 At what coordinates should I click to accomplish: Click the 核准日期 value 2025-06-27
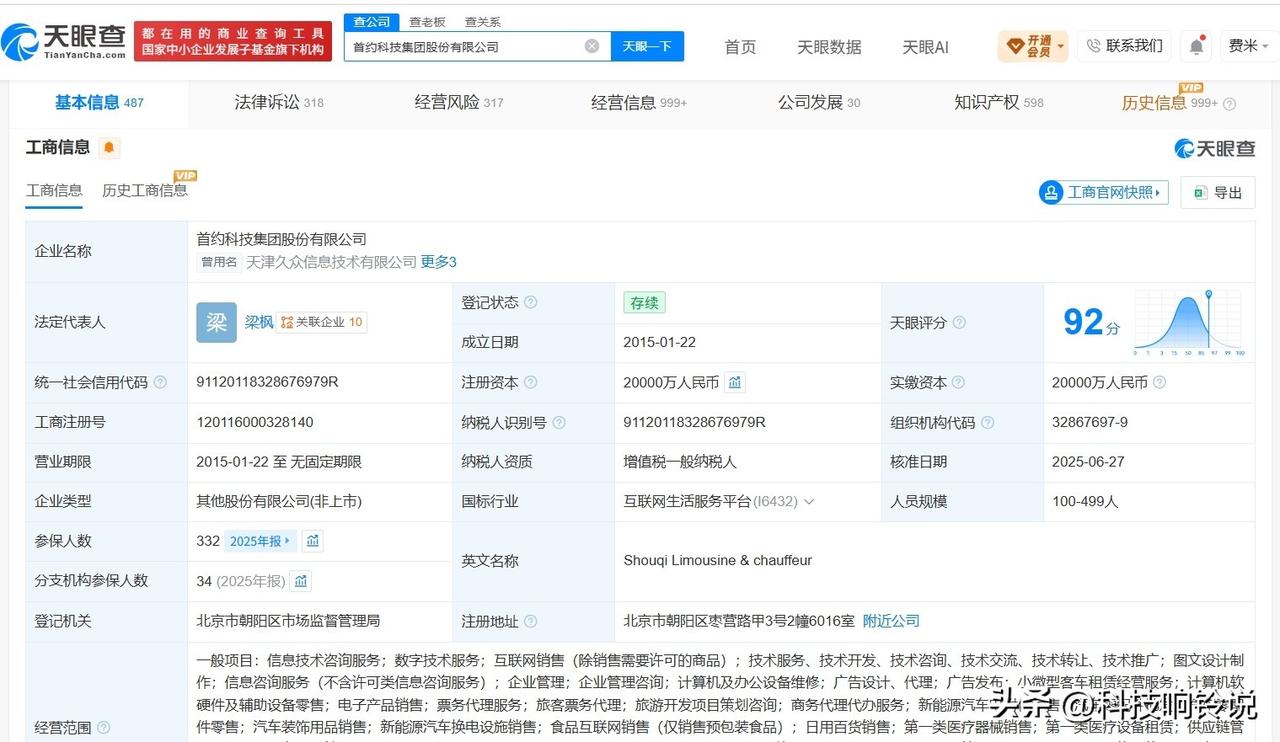(x=1088, y=462)
